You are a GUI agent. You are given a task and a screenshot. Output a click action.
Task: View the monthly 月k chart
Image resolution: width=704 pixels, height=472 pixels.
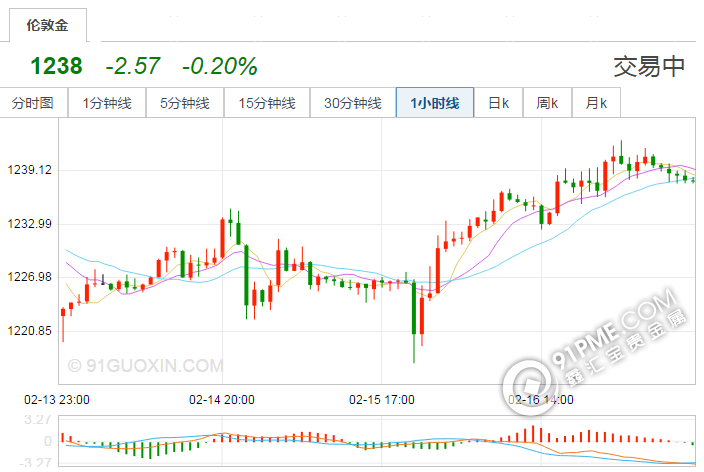tap(596, 103)
